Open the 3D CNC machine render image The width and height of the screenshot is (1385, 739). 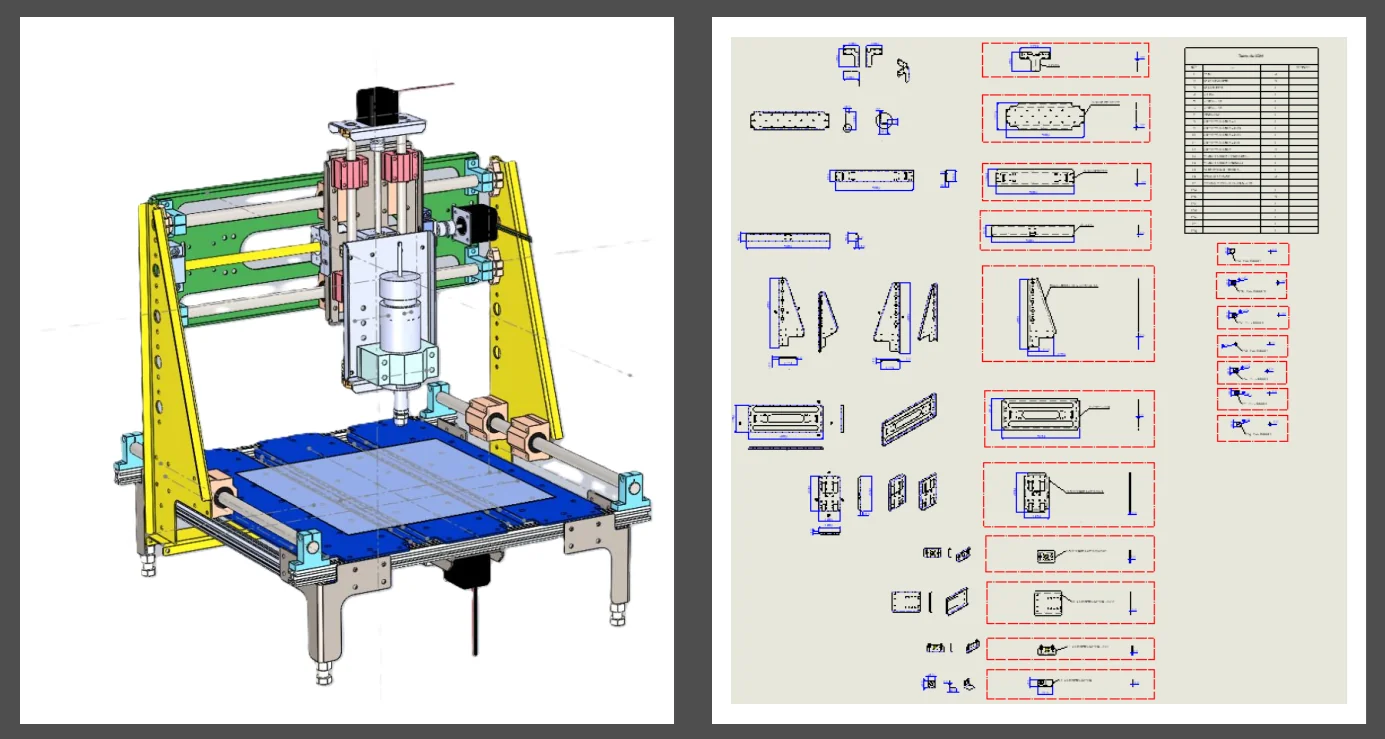[347, 370]
